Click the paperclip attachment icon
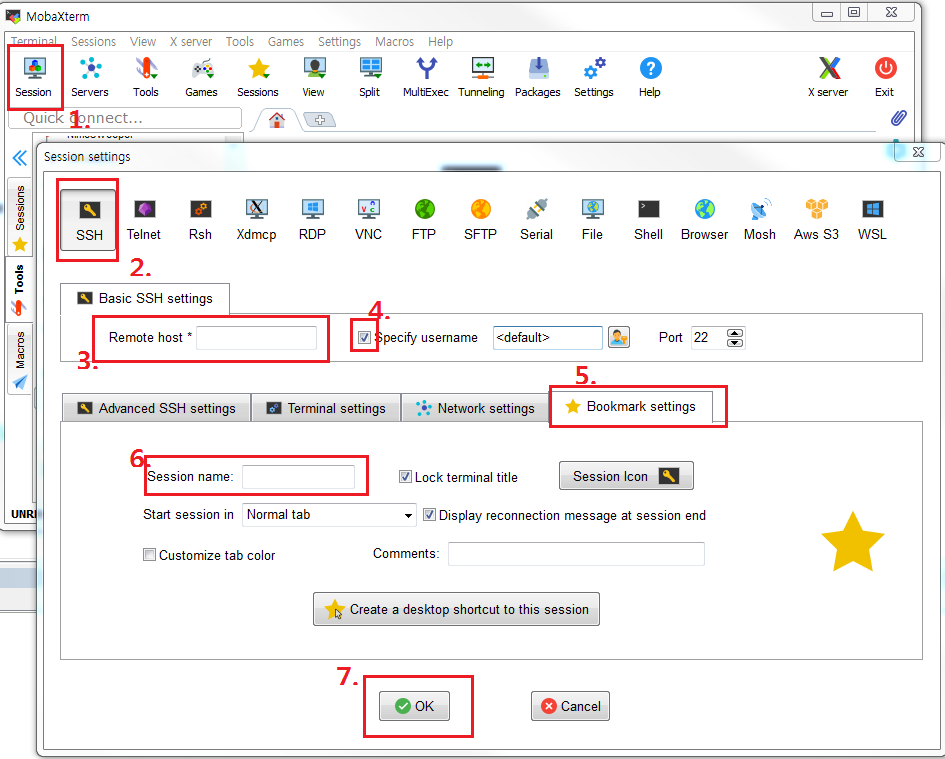This screenshot has height=759, width=945. point(899,118)
